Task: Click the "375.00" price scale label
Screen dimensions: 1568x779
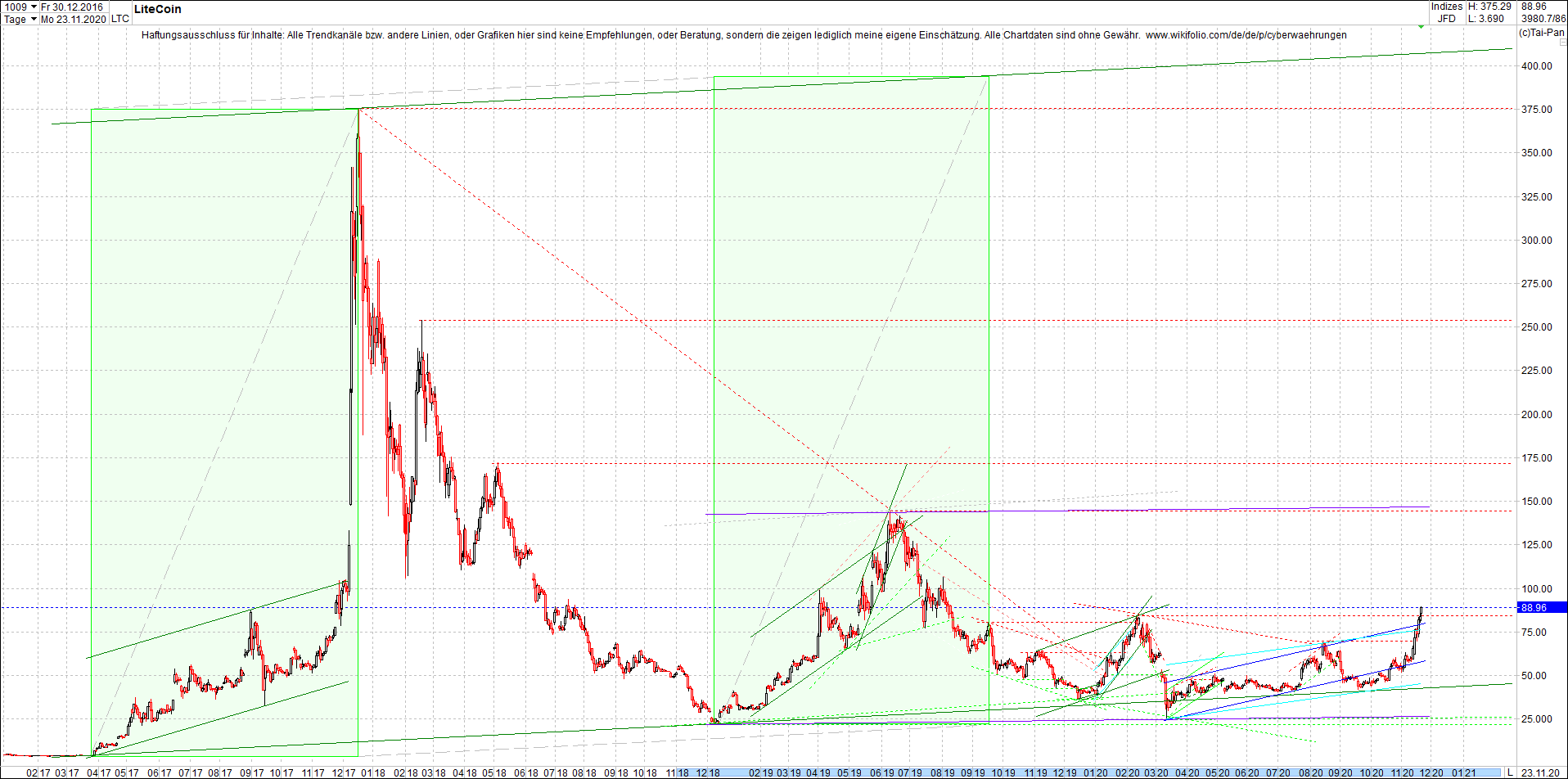Action: click(1537, 108)
